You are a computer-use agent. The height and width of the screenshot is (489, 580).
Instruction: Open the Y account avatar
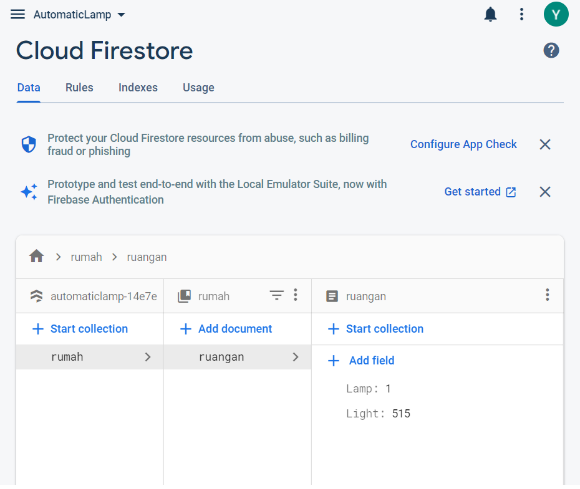[x=556, y=14]
